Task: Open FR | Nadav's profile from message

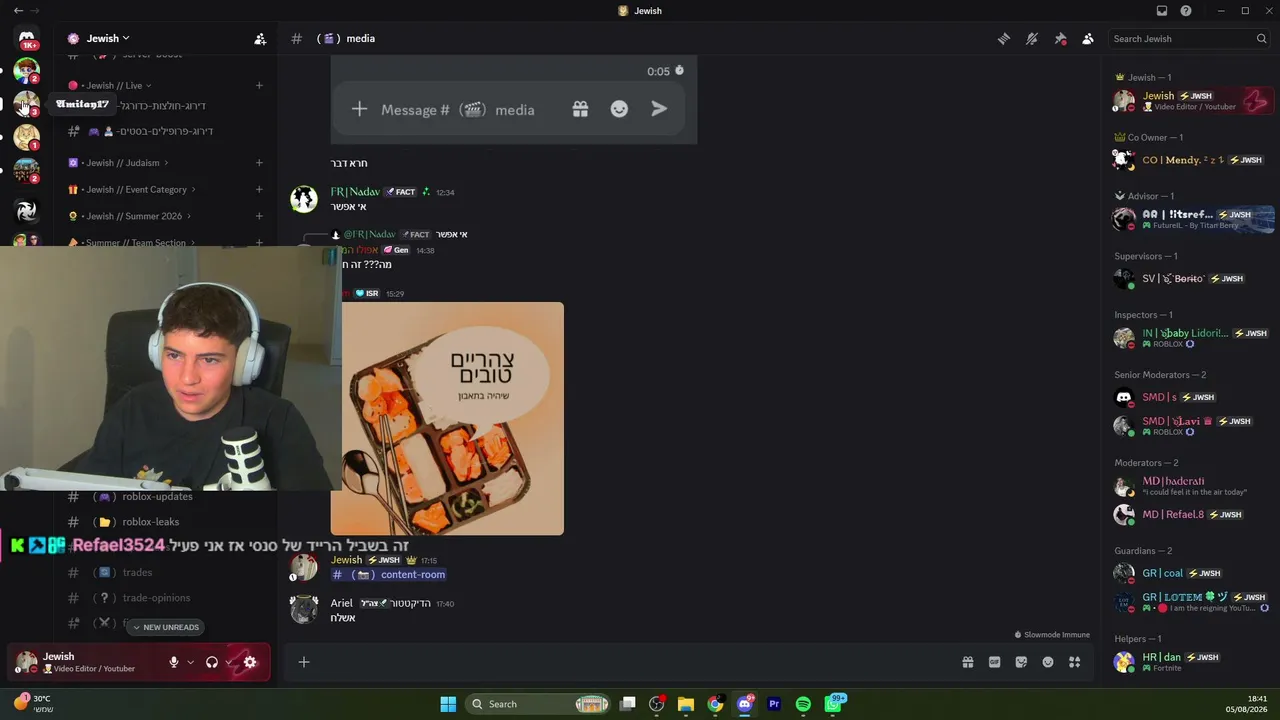Action: click(355, 192)
